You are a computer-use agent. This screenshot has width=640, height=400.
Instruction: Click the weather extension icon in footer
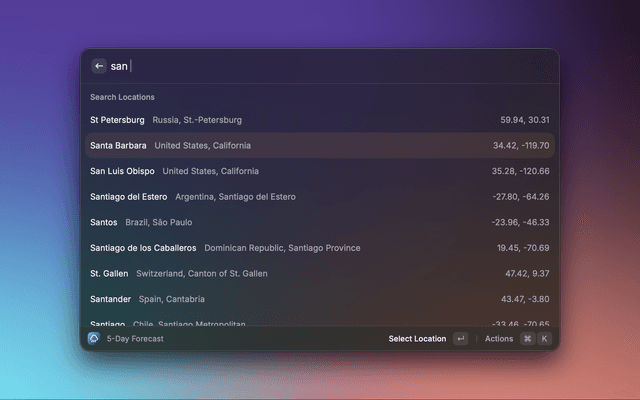[93, 339]
